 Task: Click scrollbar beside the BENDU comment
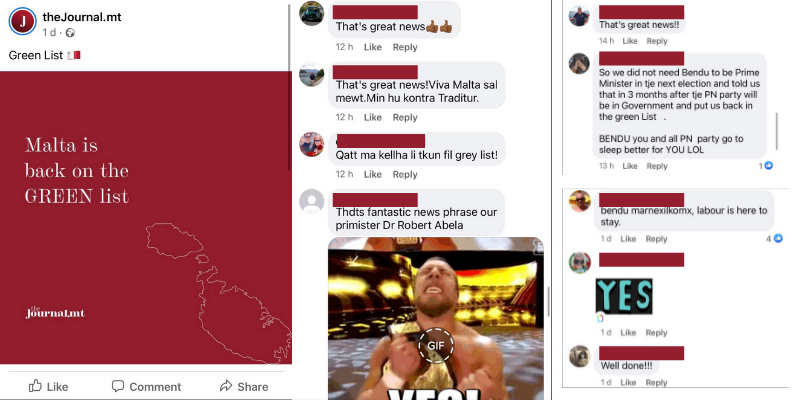point(777,132)
